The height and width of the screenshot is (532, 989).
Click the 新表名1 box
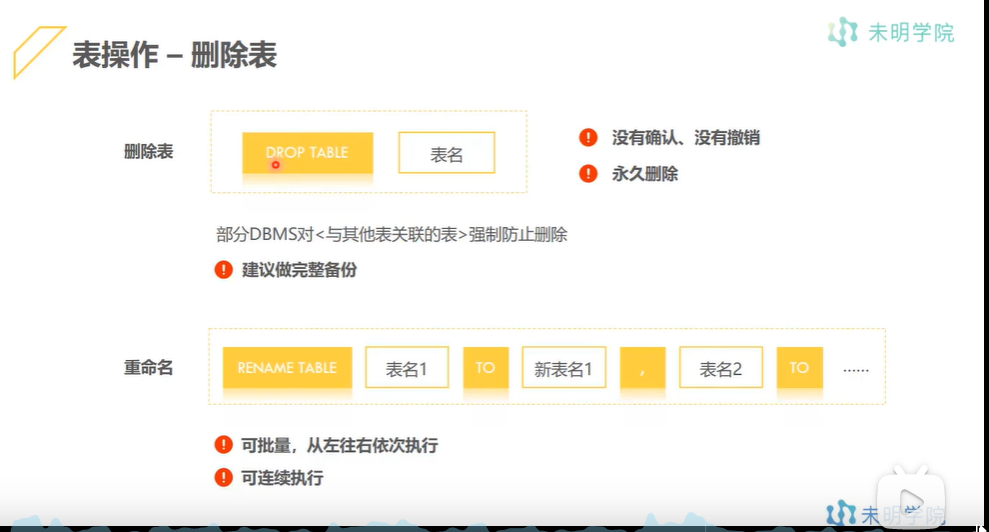[564, 367]
